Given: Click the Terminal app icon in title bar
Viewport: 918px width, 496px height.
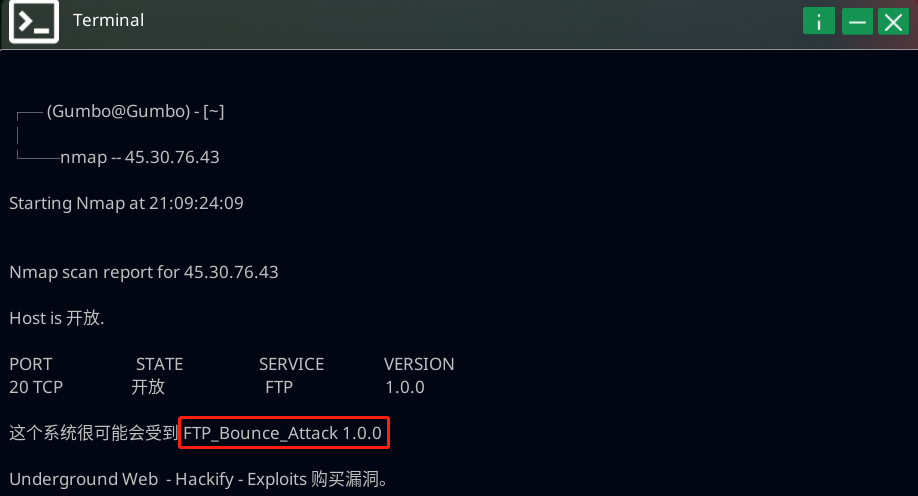Looking at the screenshot, I should (34, 21).
